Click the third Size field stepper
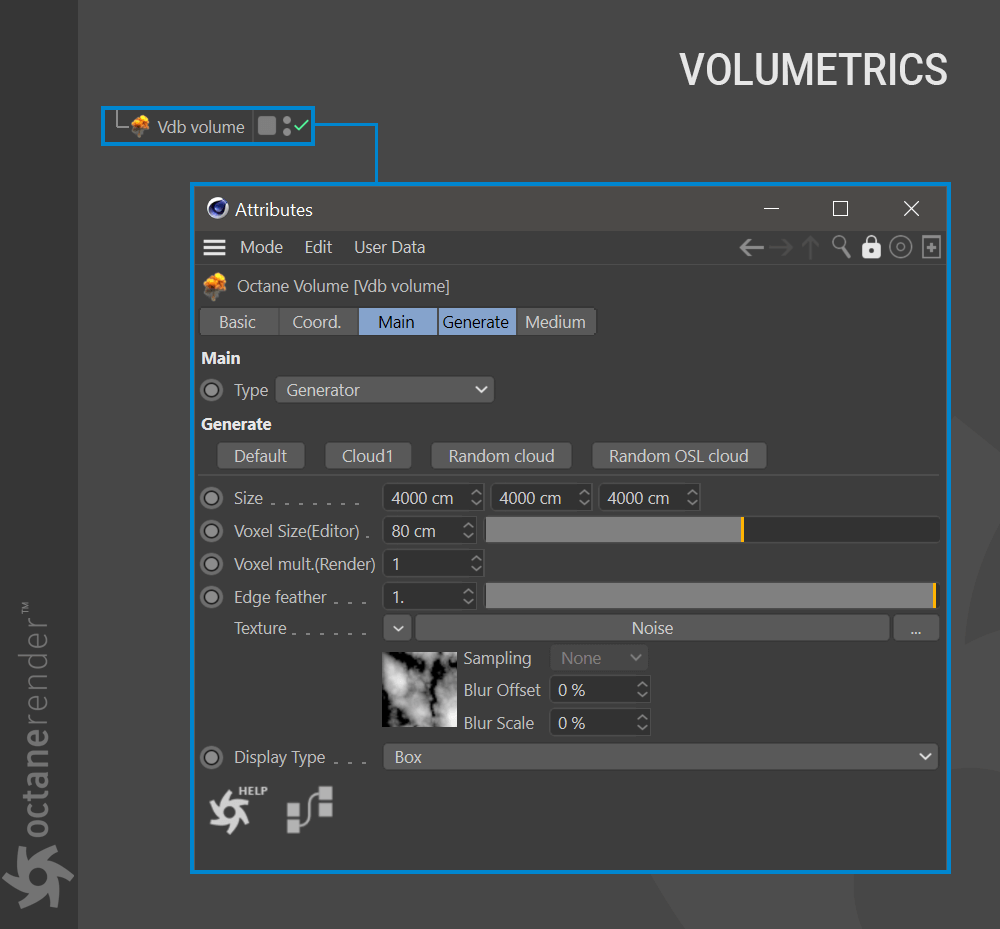The image size is (1000, 929). 693,498
